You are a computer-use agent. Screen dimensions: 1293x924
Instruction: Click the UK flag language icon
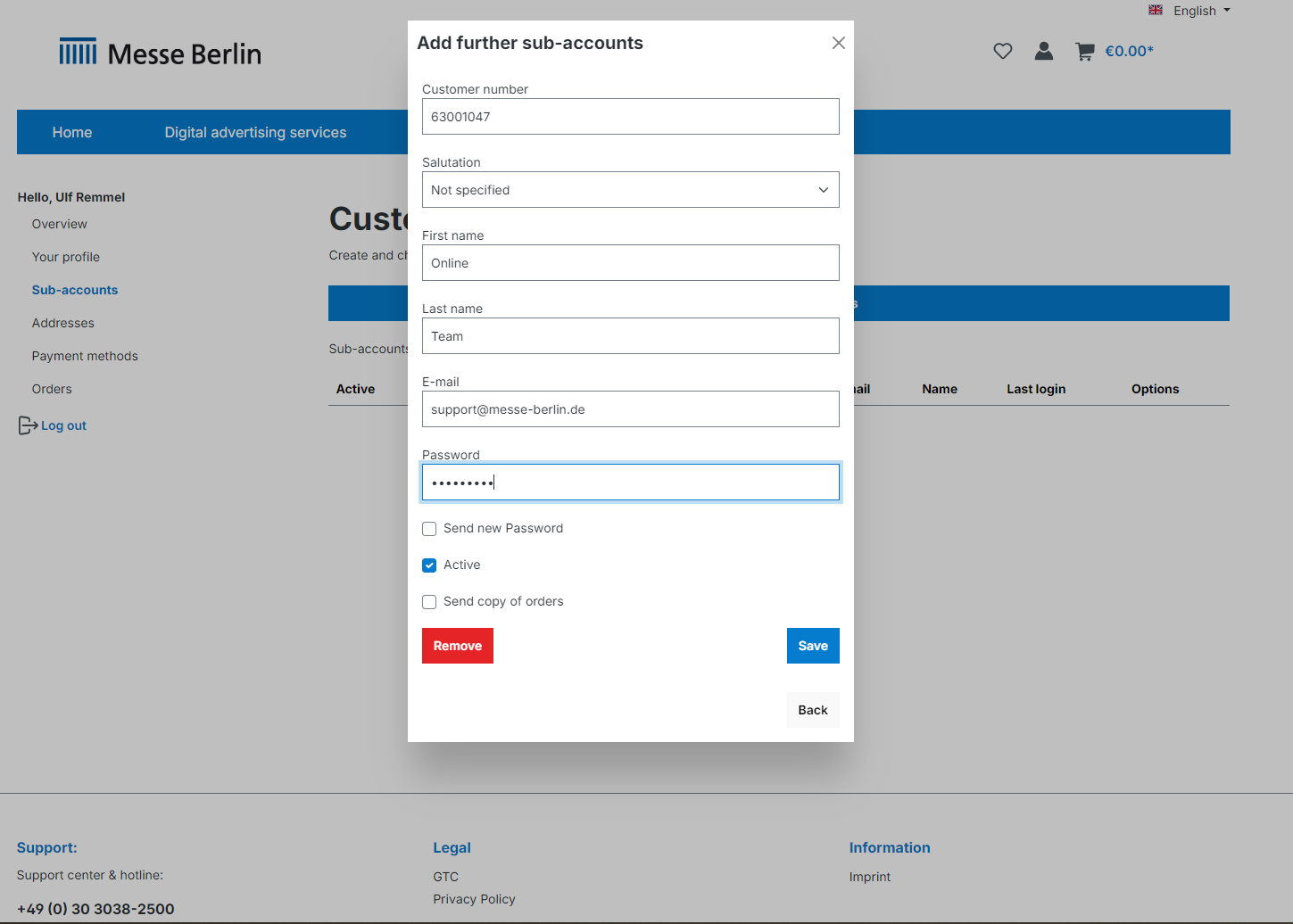coord(1156,10)
